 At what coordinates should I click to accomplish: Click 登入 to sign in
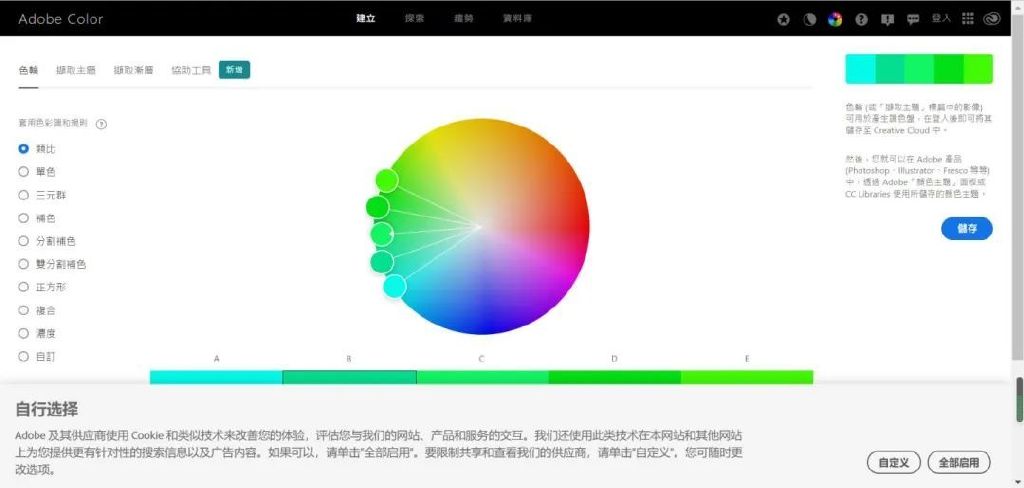pyautogui.click(x=941, y=19)
